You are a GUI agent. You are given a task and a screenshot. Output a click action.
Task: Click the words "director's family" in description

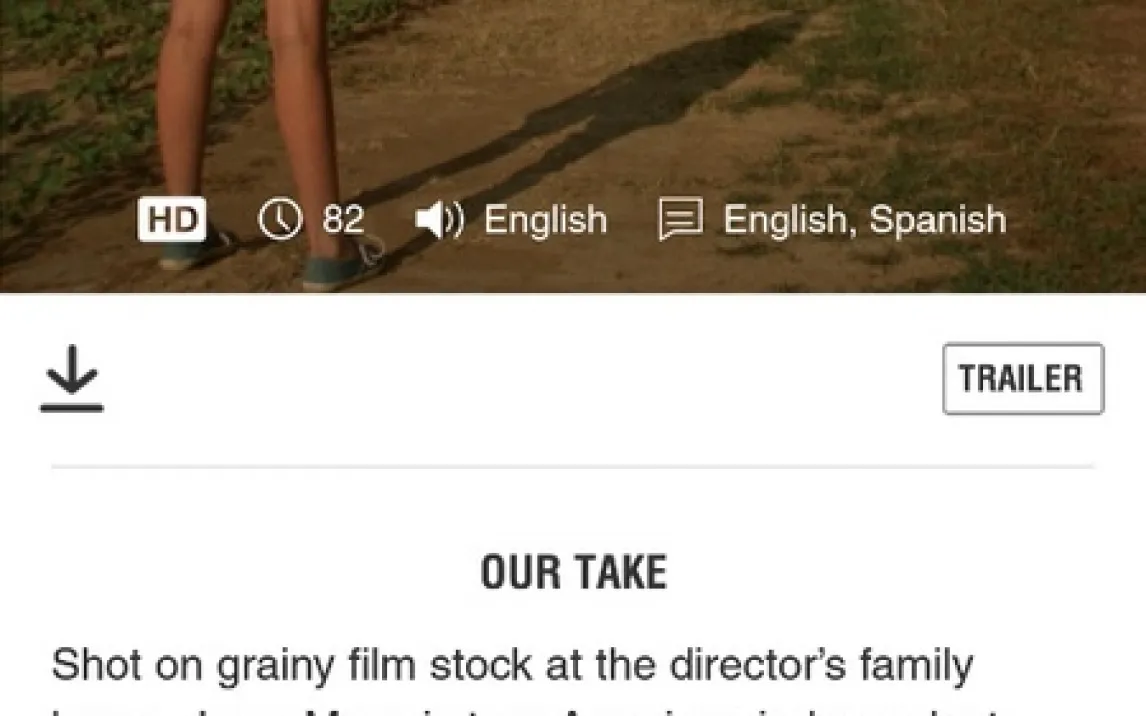[821, 666]
